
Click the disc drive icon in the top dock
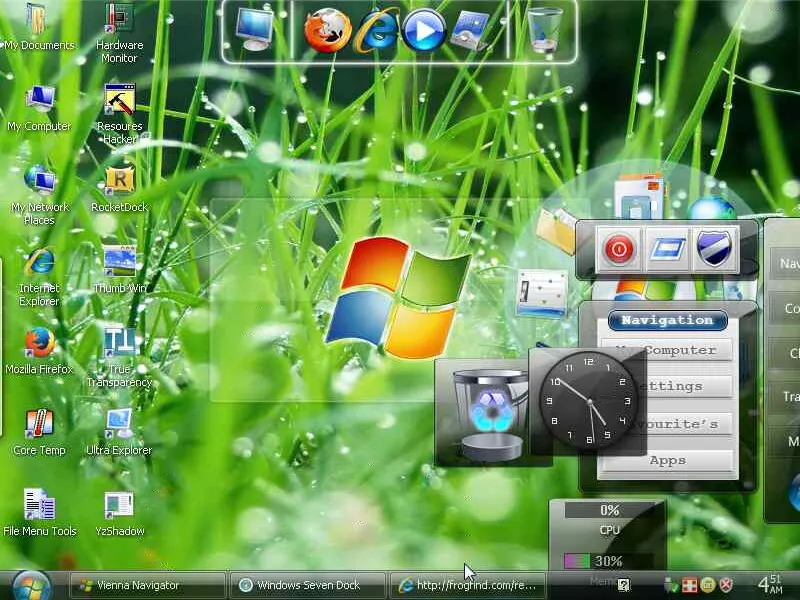pos(470,32)
